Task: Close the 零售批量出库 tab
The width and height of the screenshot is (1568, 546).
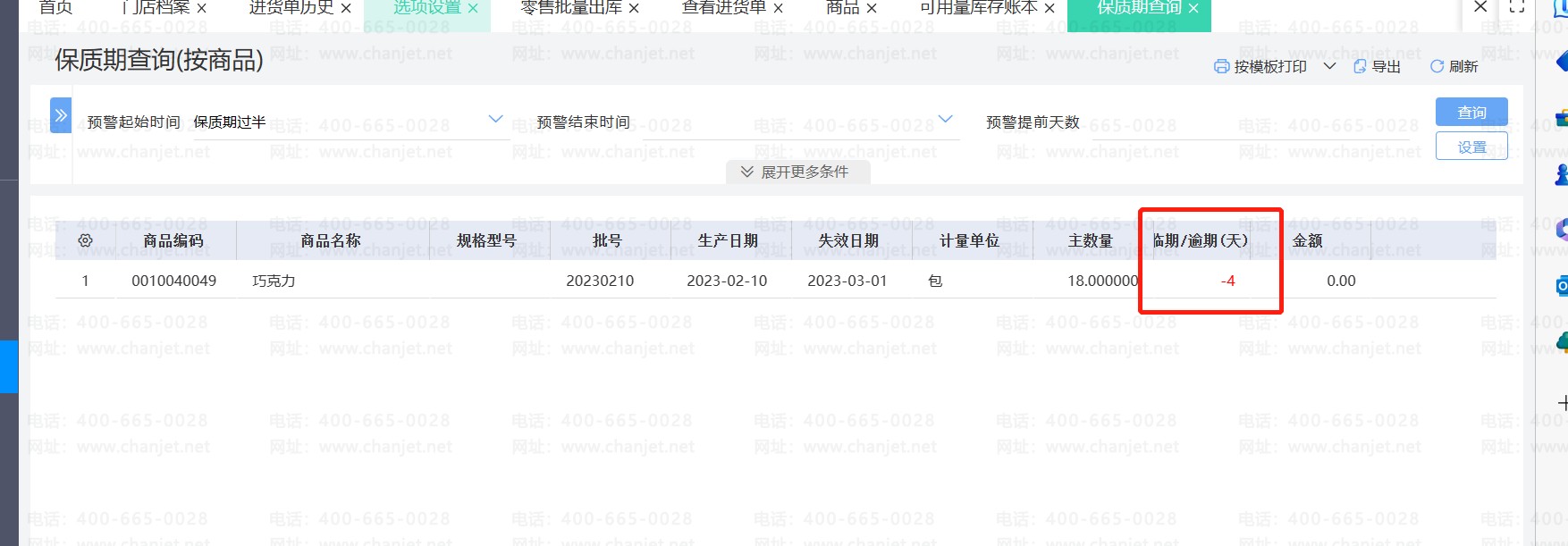Action: click(634, 8)
